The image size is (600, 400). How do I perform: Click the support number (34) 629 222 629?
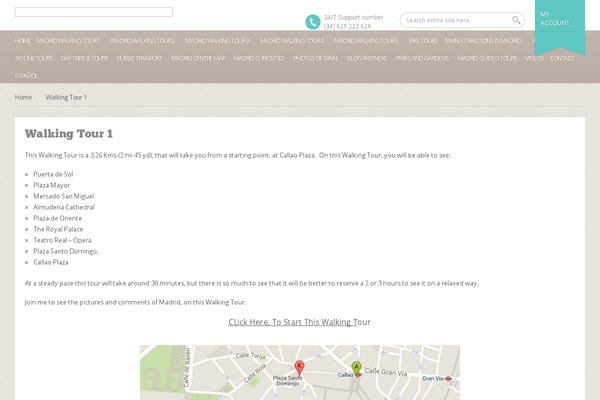347,26
